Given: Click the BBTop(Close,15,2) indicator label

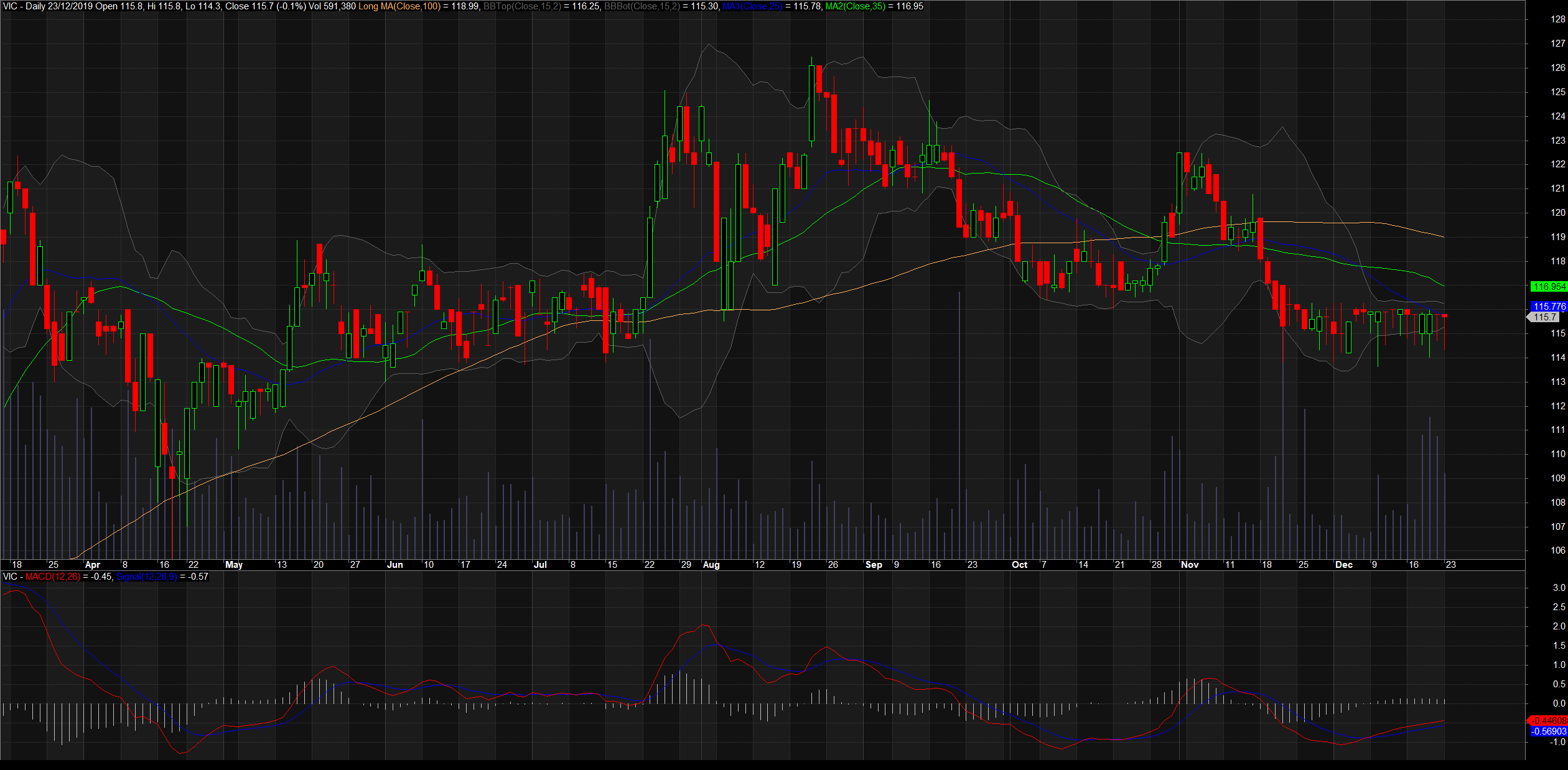Looking at the screenshot, I should coord(521,6).
